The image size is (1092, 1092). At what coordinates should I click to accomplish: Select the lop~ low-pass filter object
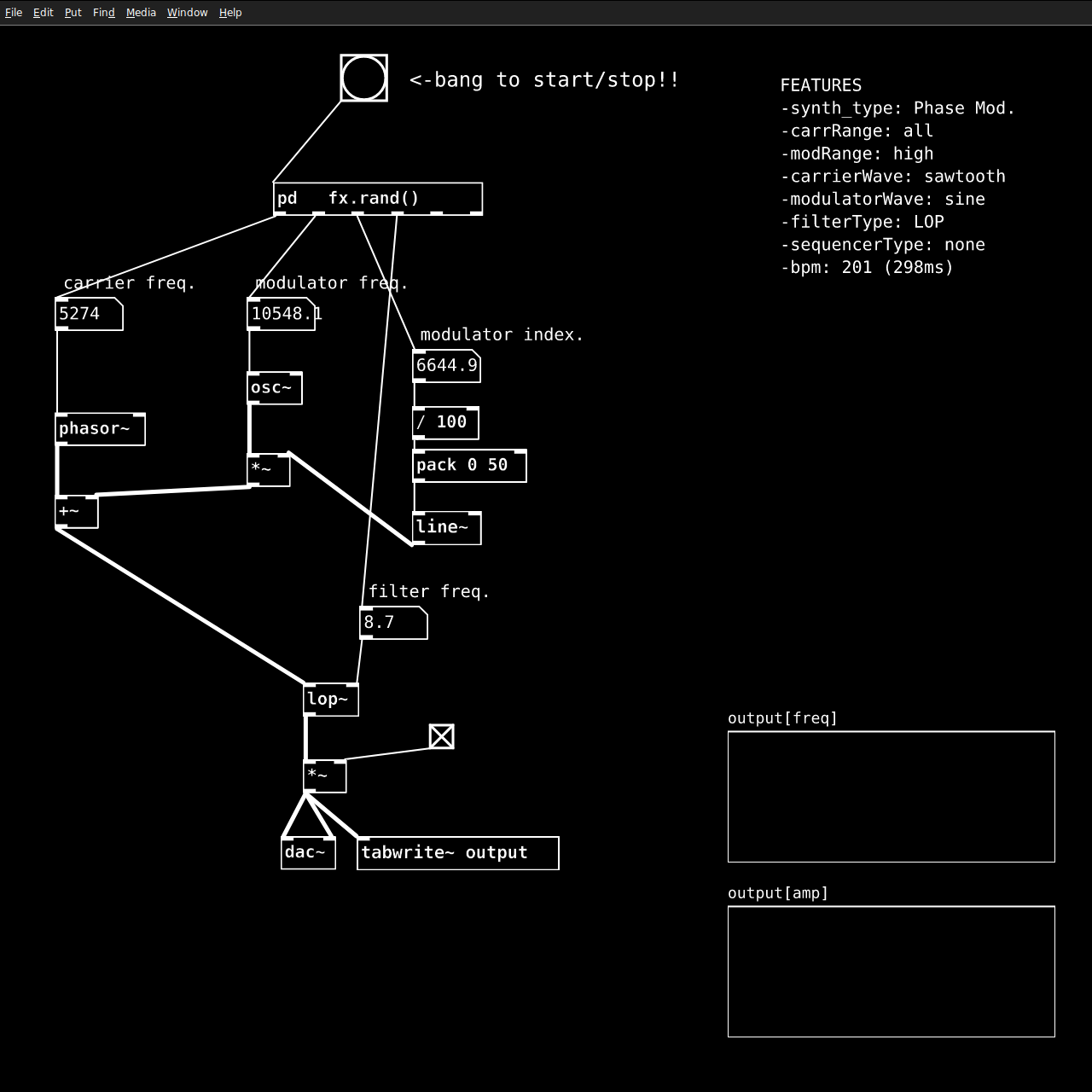tap(332, 700)
